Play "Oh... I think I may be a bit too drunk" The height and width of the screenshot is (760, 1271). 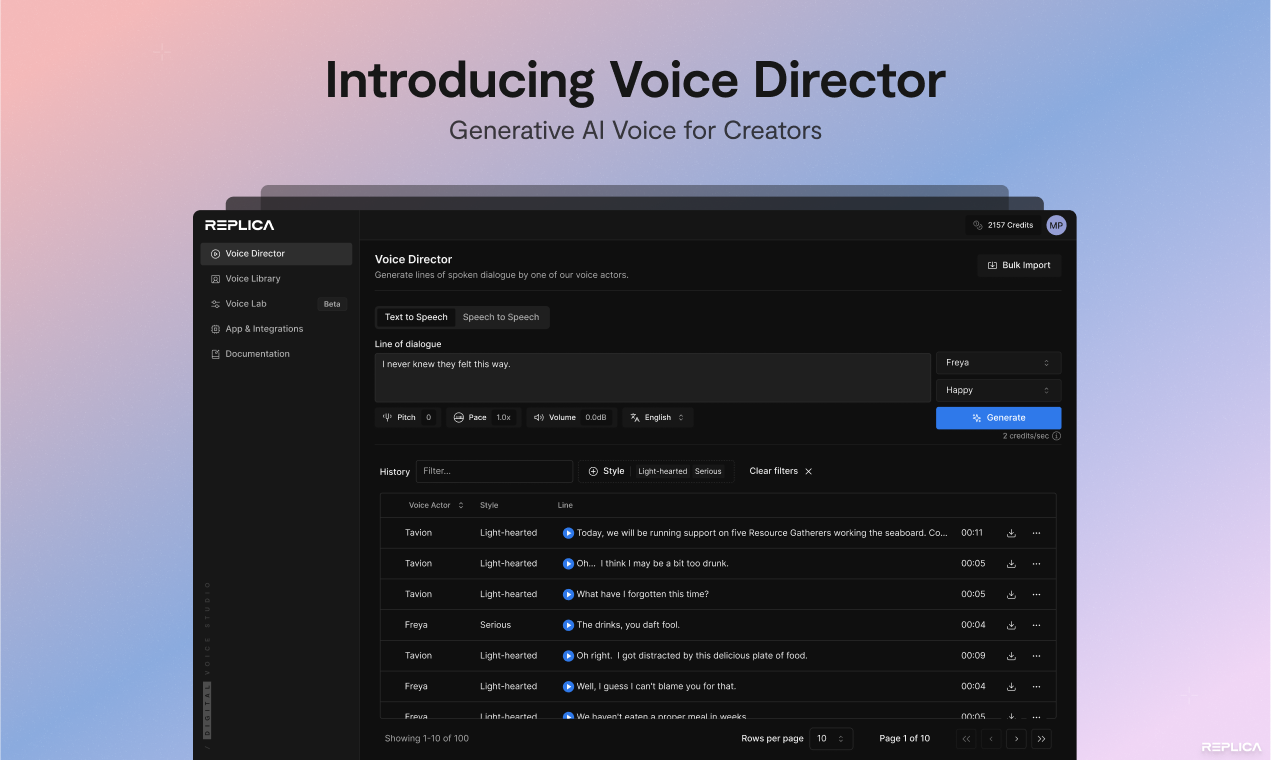pos(568,564)
